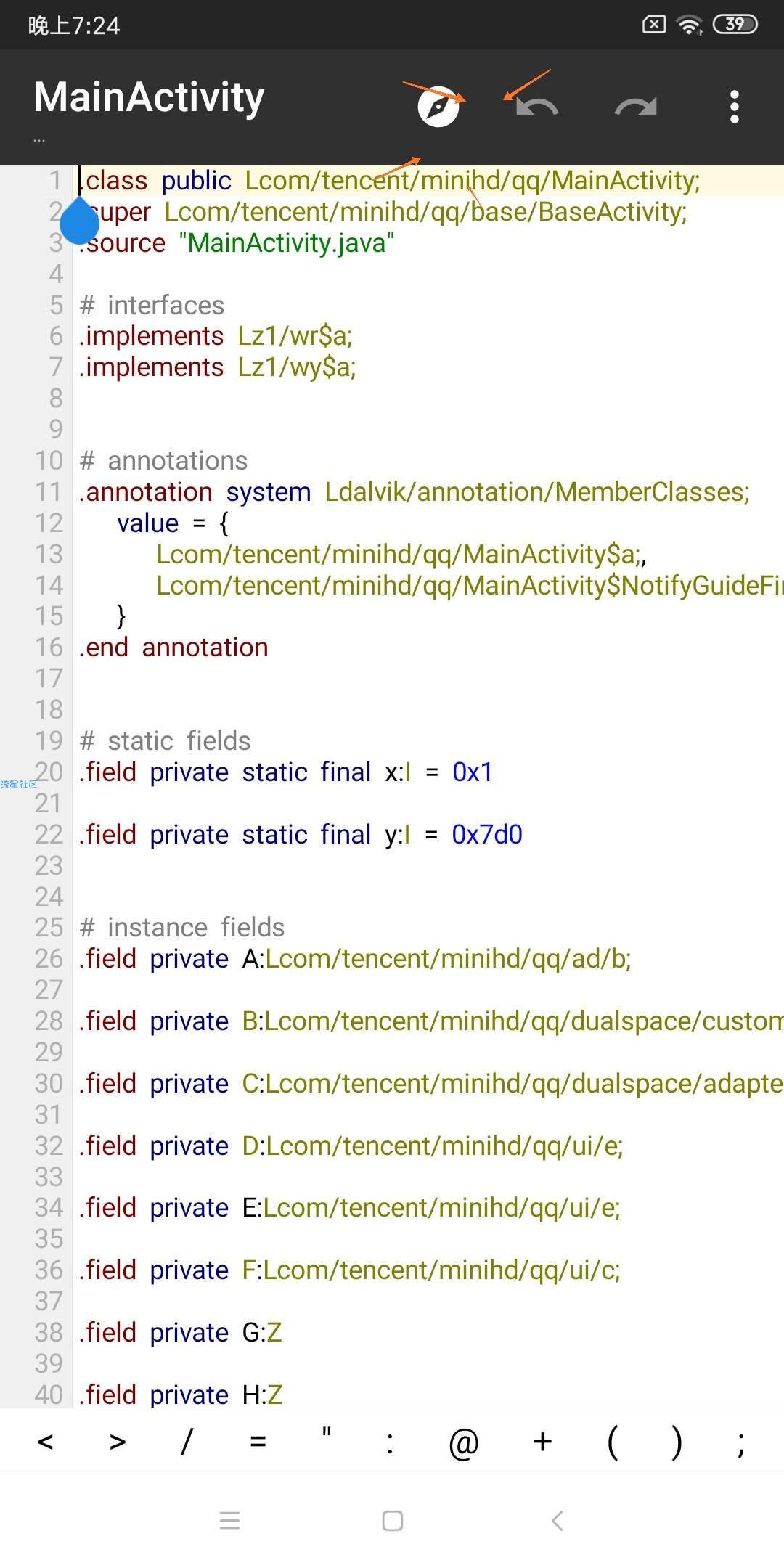Tap the field H:Z line

click(x=181, y=1394)
